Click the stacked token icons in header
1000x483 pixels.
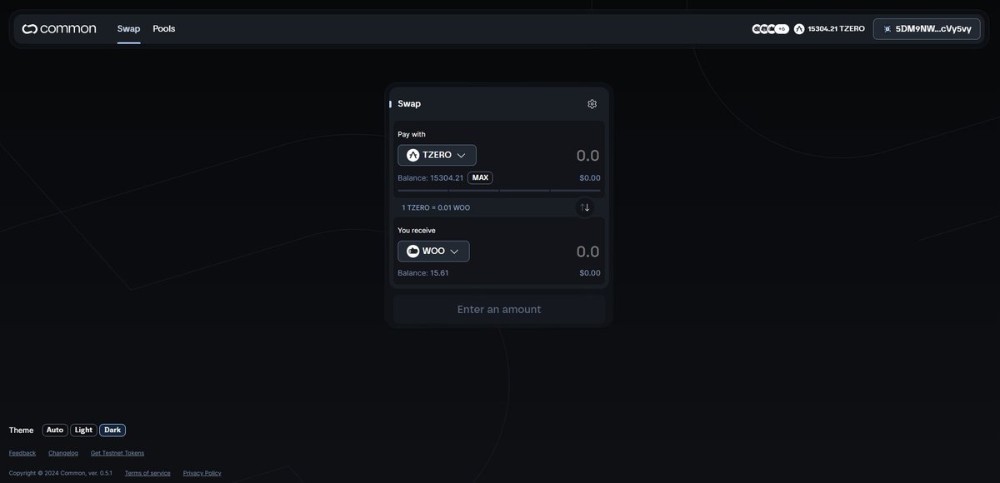tap(770, 29)
